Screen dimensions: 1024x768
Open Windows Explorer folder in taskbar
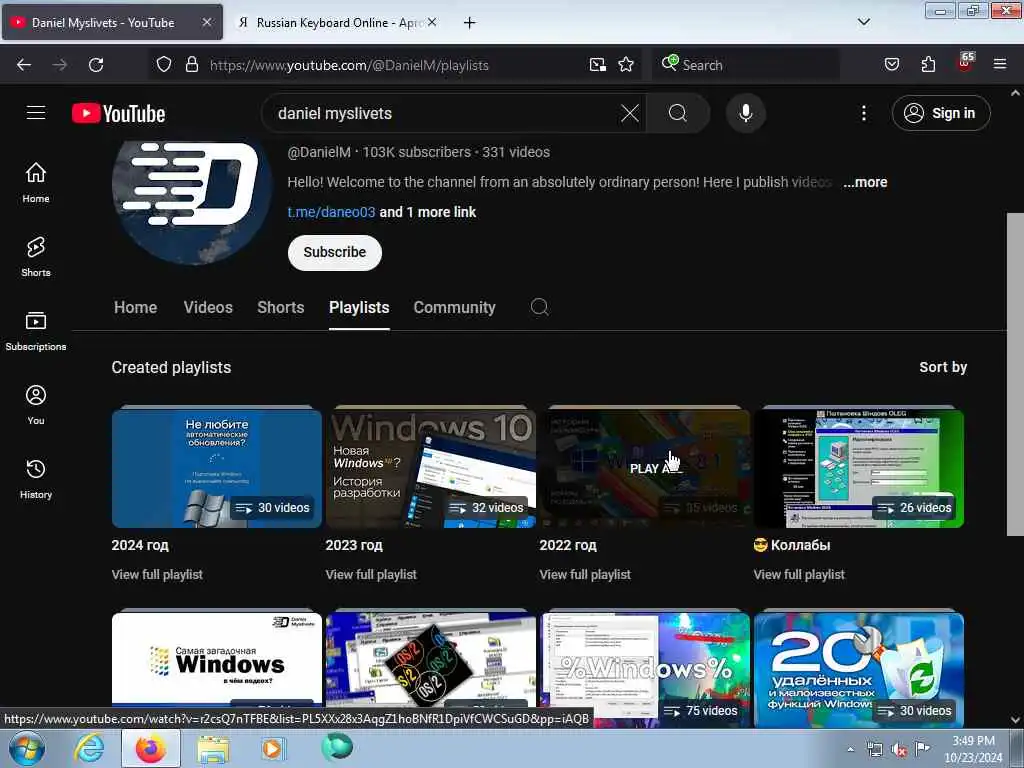coord(213,748)
